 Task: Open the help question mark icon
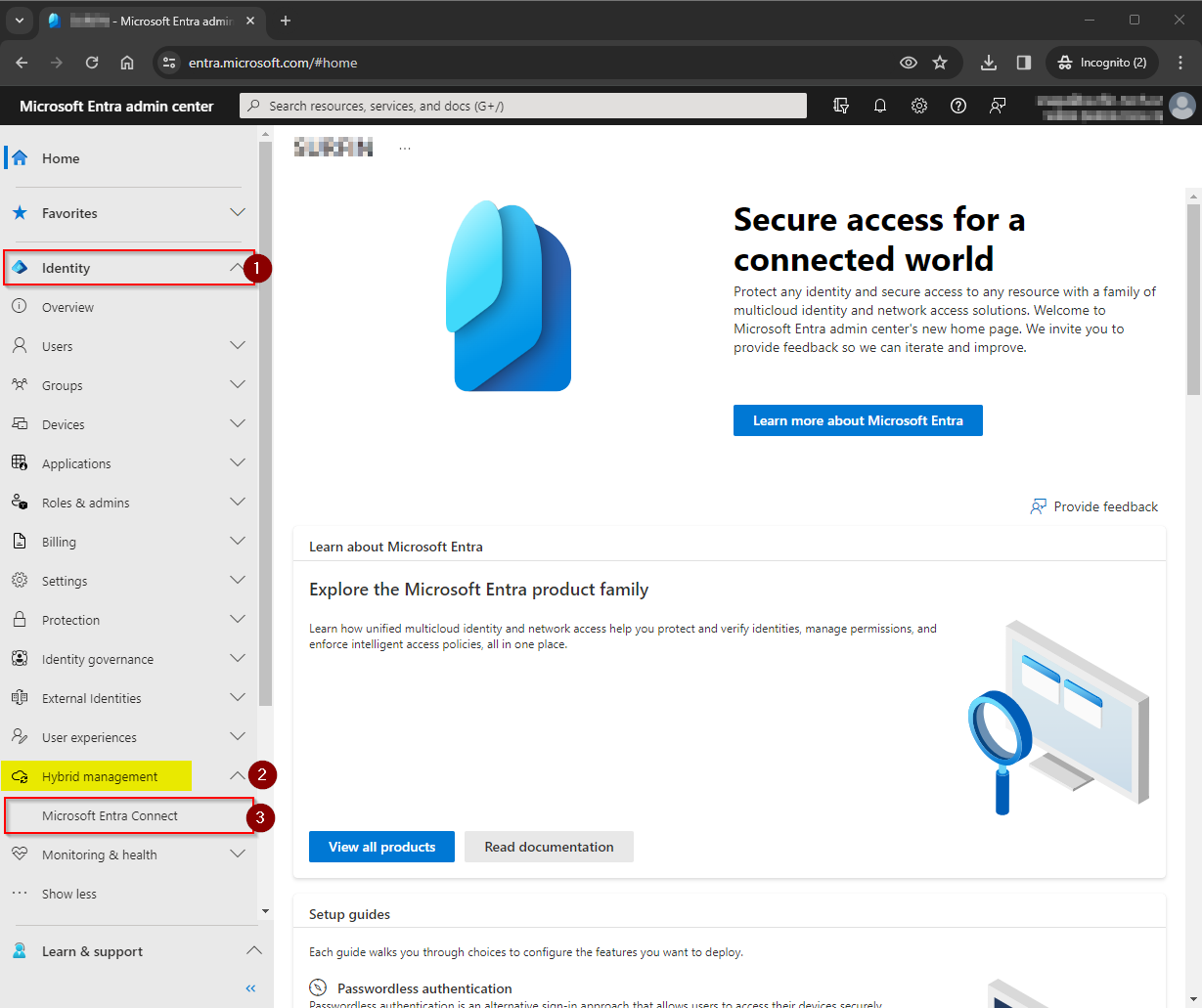coord(958,106)
